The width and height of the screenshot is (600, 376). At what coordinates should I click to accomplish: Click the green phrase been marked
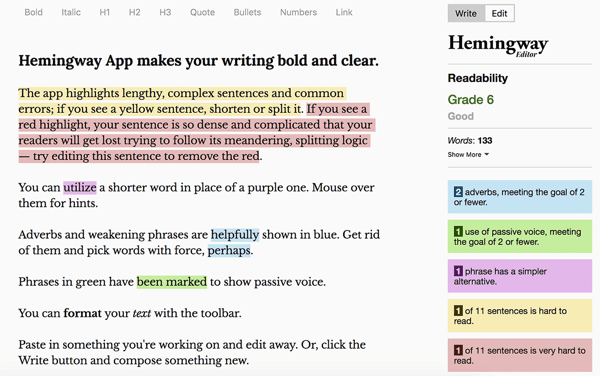tap(172, 282)
